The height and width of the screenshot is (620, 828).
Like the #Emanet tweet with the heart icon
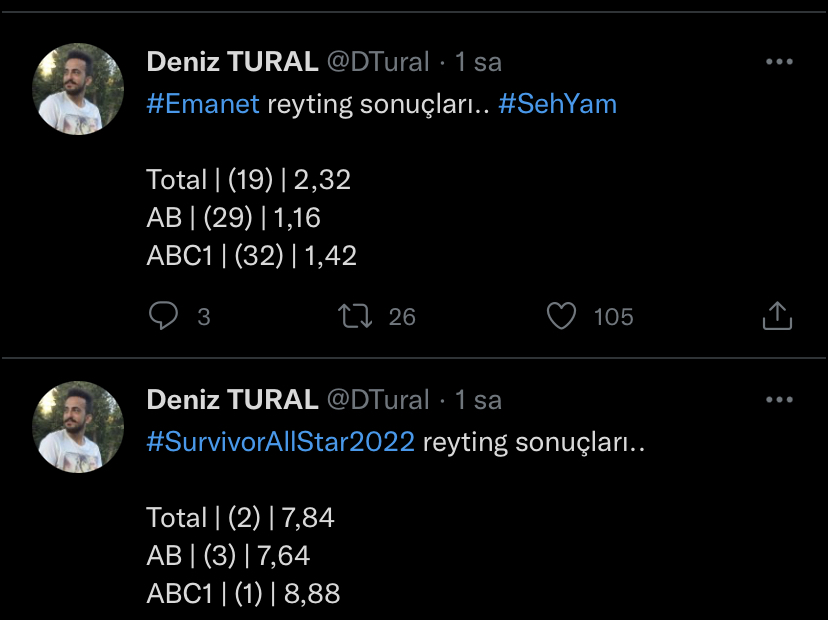tap(562, 317)
